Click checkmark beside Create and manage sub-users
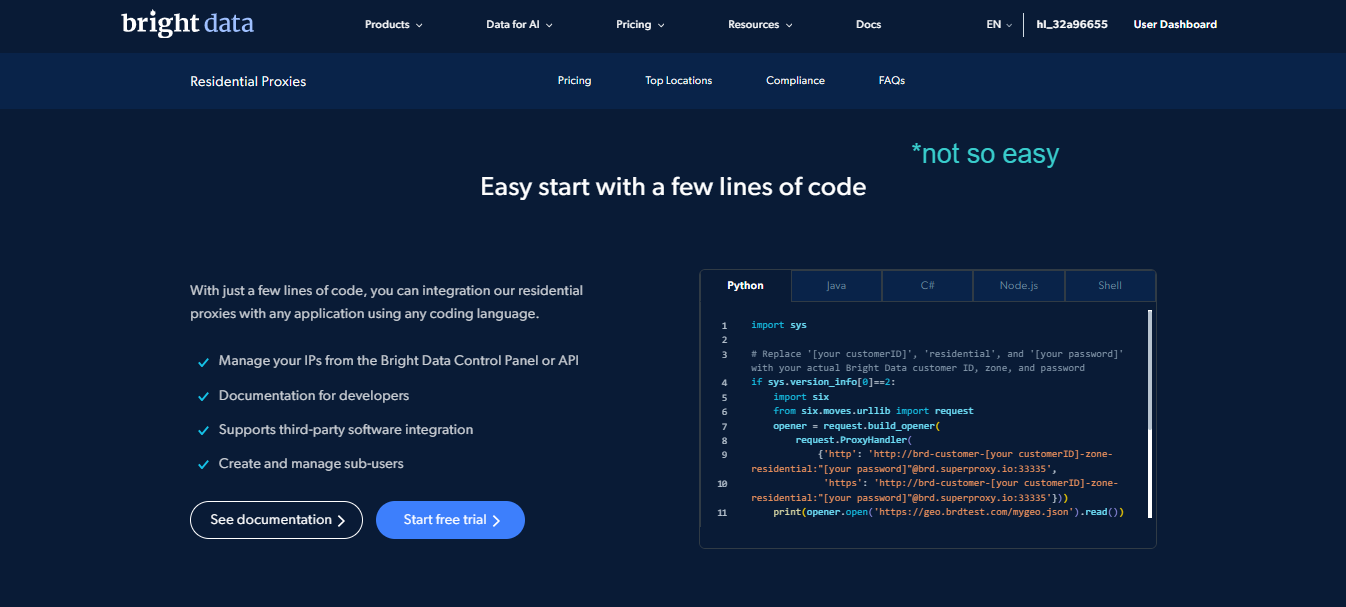Screen dimensions: 1346x607 203,465
